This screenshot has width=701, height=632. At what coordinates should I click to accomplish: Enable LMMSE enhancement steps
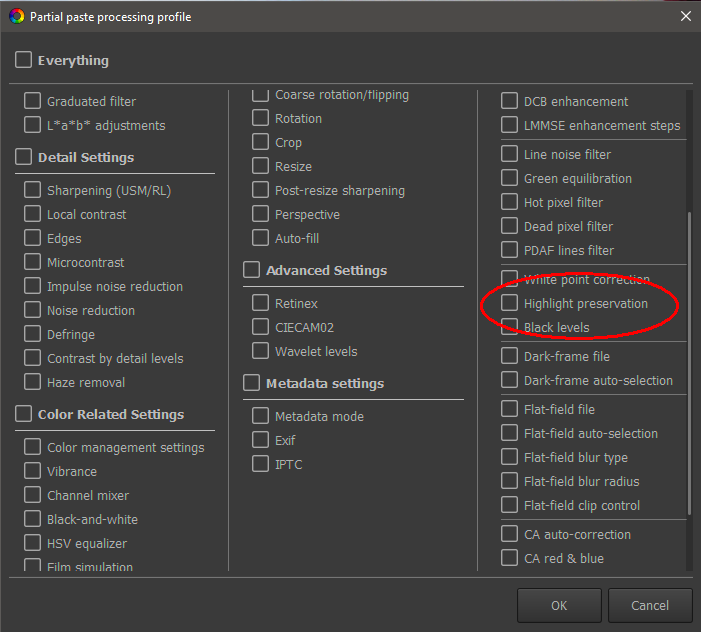(x=509, y=125)
